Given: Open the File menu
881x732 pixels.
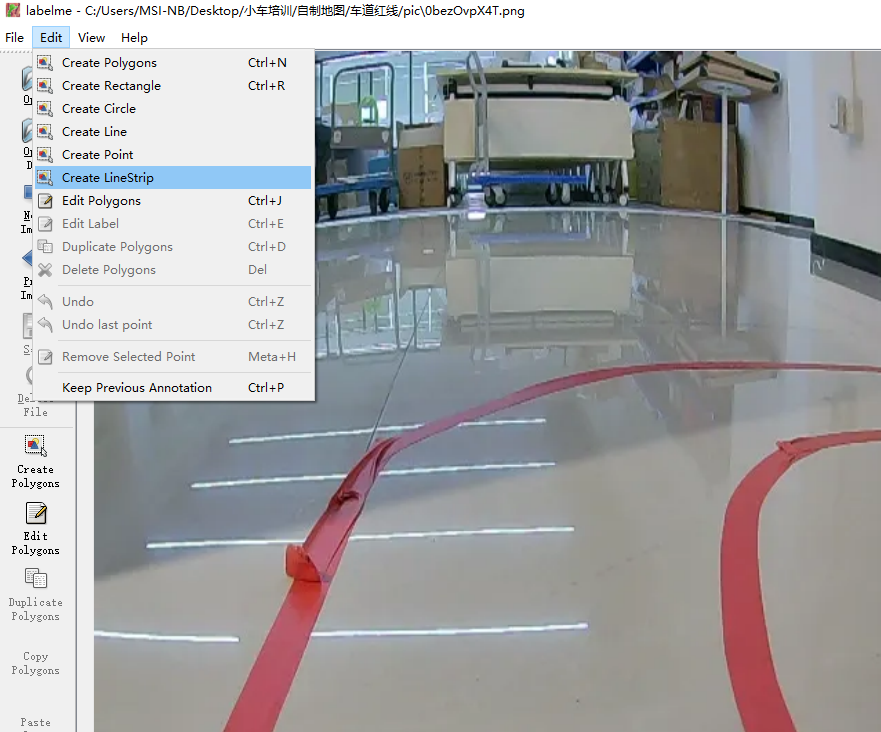Looking at the screenshot, I should click(x=14, y=38).
